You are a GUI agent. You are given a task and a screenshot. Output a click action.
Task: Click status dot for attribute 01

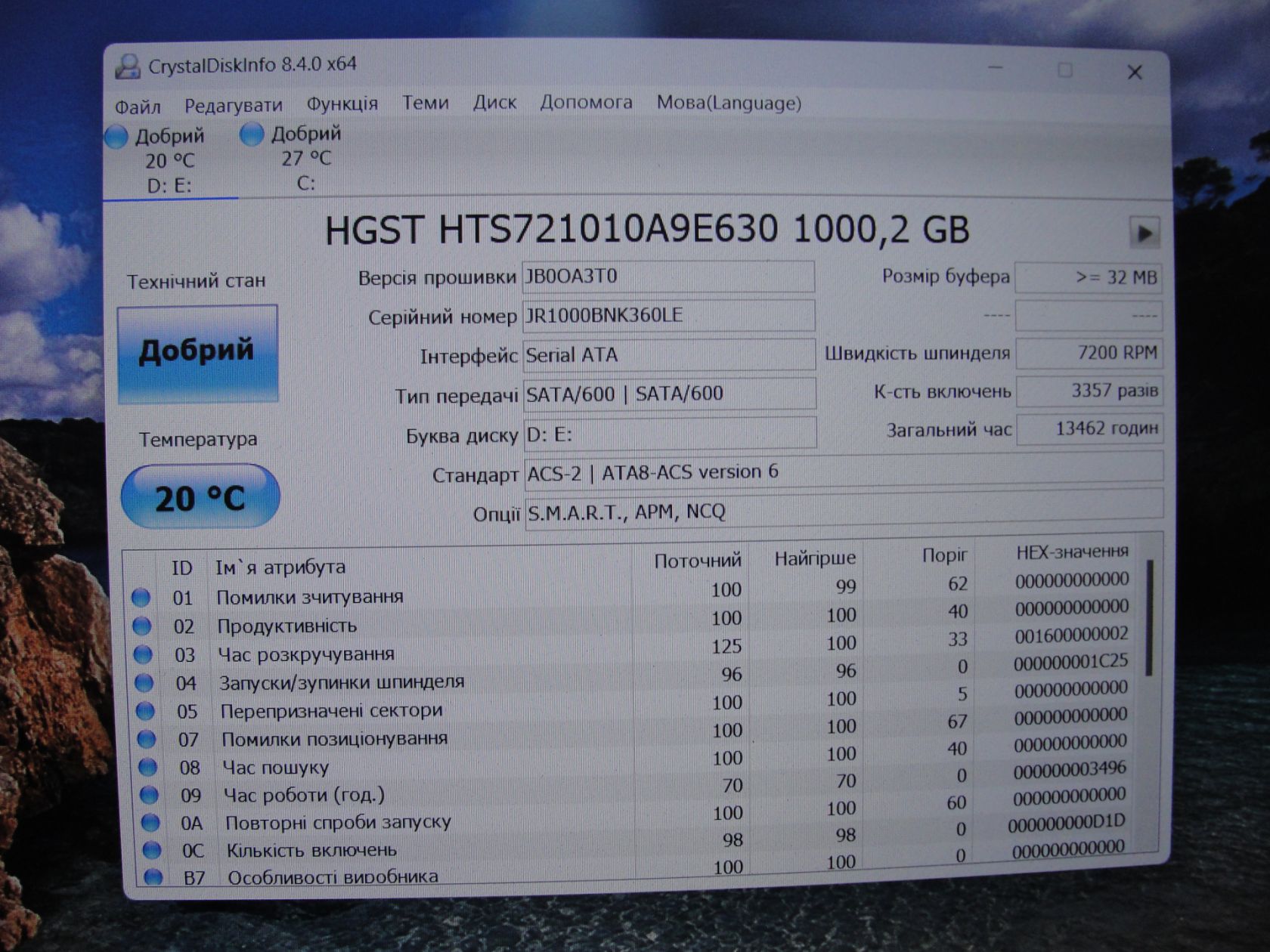(x=141, y=598)
